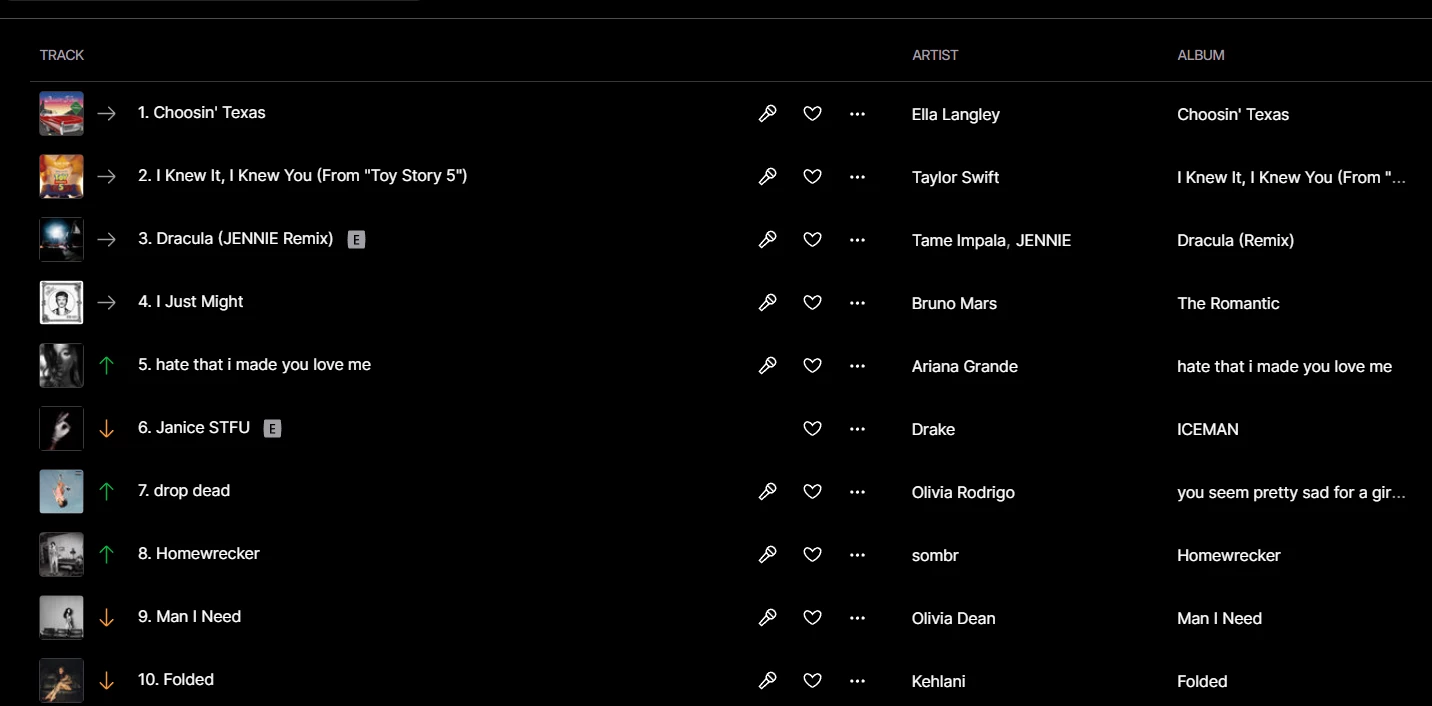Open lyrics microphone for Folded
Viewport: 1432px width, 706px height.
point(767,681)
